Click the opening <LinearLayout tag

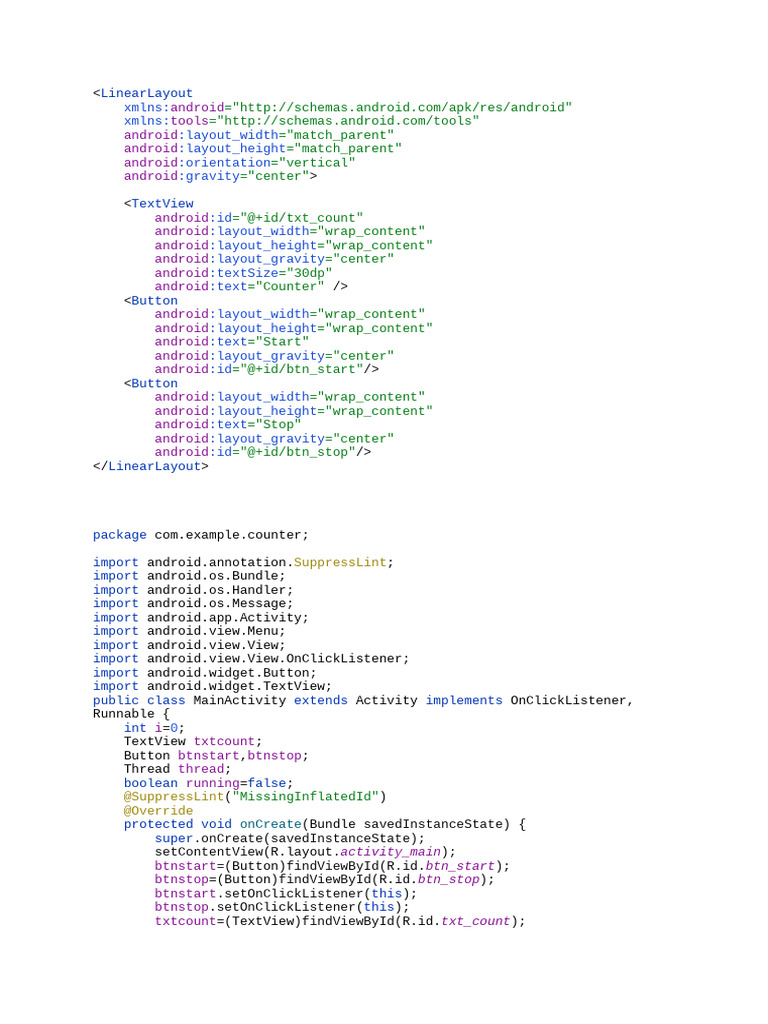pyautogui.click(x=142, y=93)
